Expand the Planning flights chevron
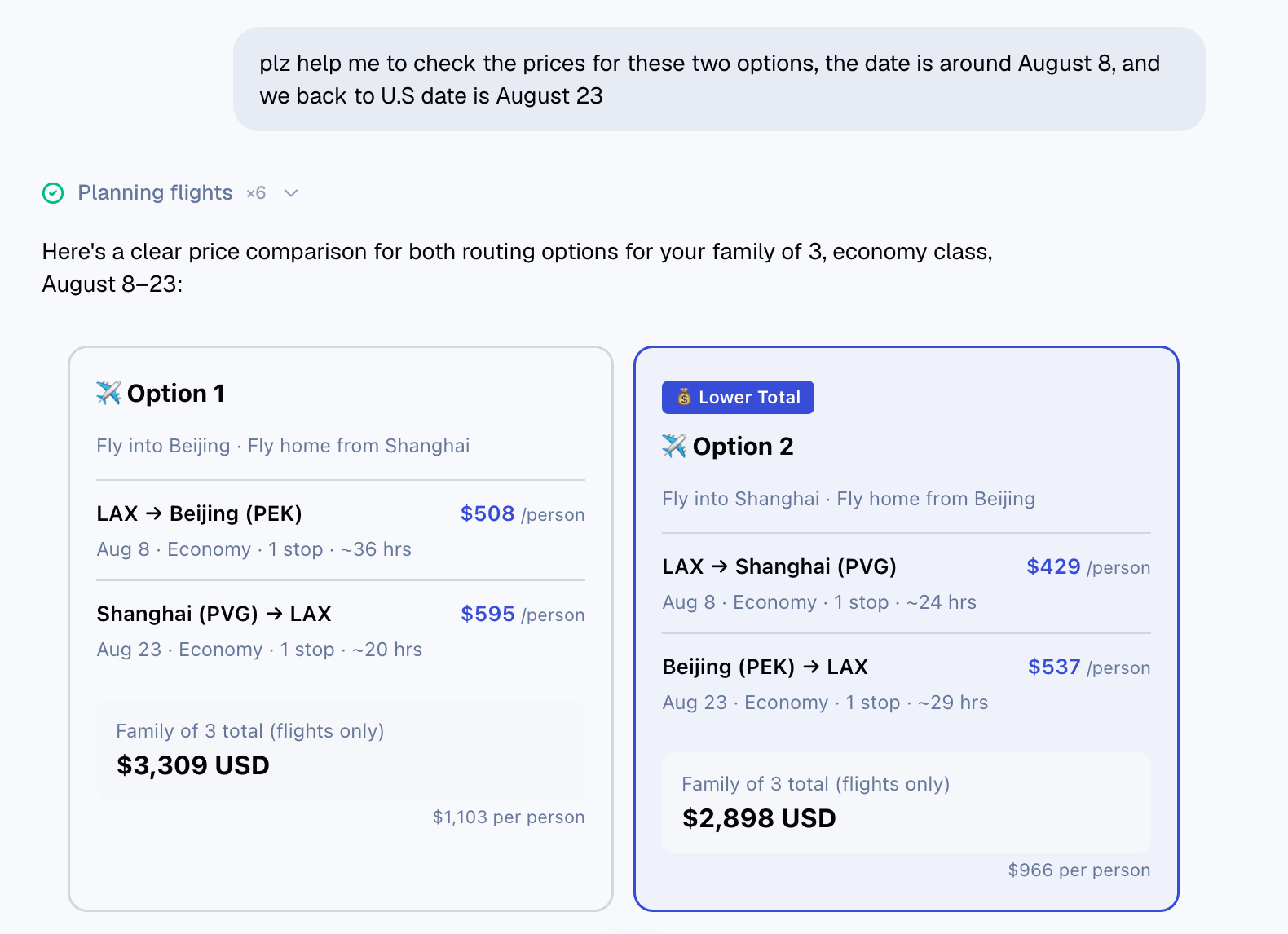This screenshot has width=1288, height=934. tap(291, 193)
